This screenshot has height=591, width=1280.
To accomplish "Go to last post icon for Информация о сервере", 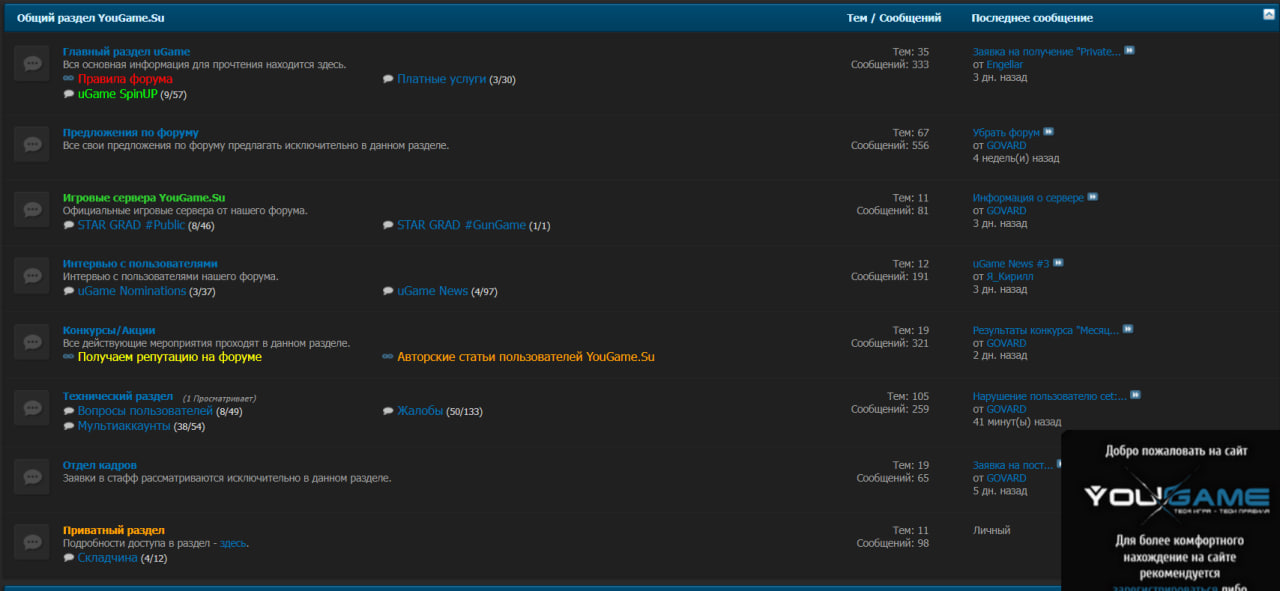I will [x=1093, y=197].
